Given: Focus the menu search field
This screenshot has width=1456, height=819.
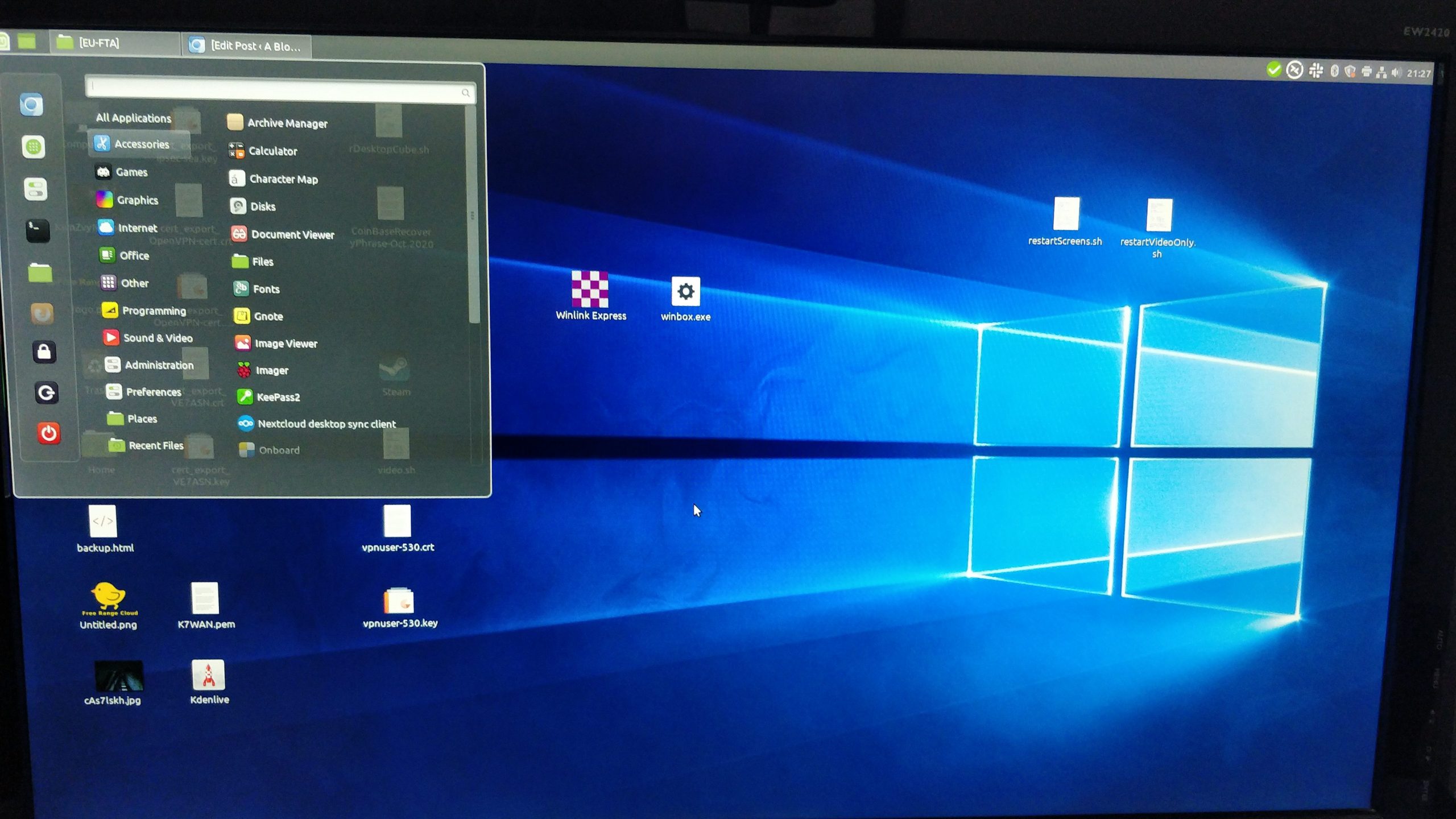Looking at the screenshot, I should pyautogui.click(x=280, y=89).
